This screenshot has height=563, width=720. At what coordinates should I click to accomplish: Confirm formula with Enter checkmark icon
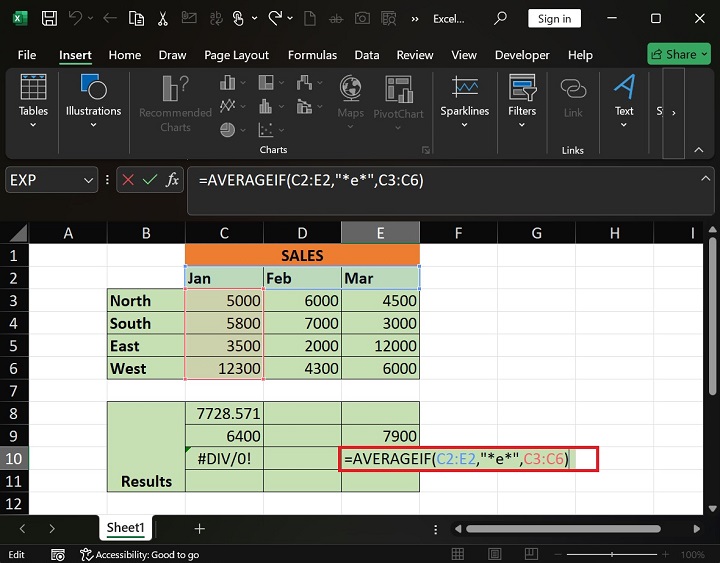click(150, 180)
